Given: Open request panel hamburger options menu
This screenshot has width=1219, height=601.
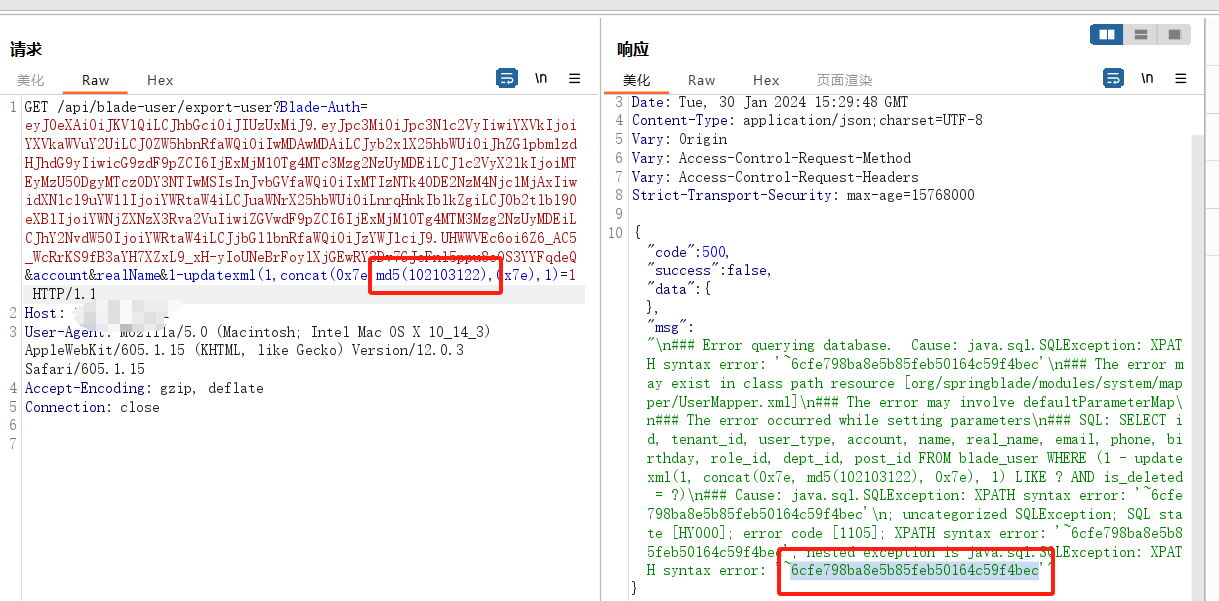Looking at the screenshot, I should [575, 78].
